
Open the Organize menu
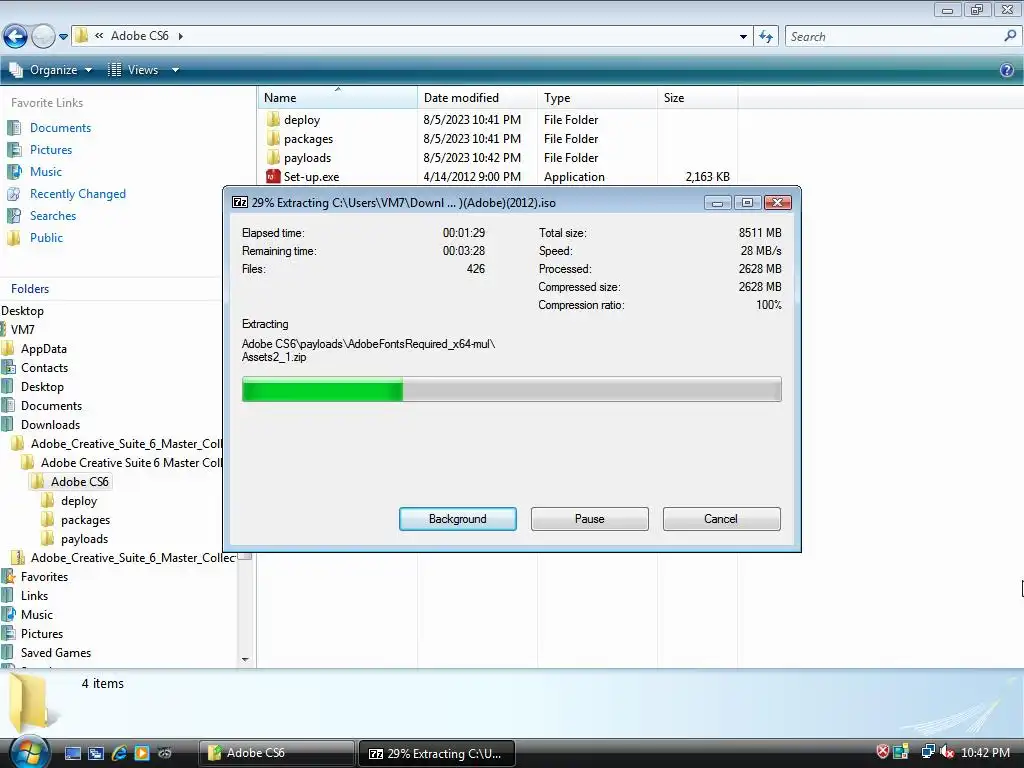coord(51,70)
